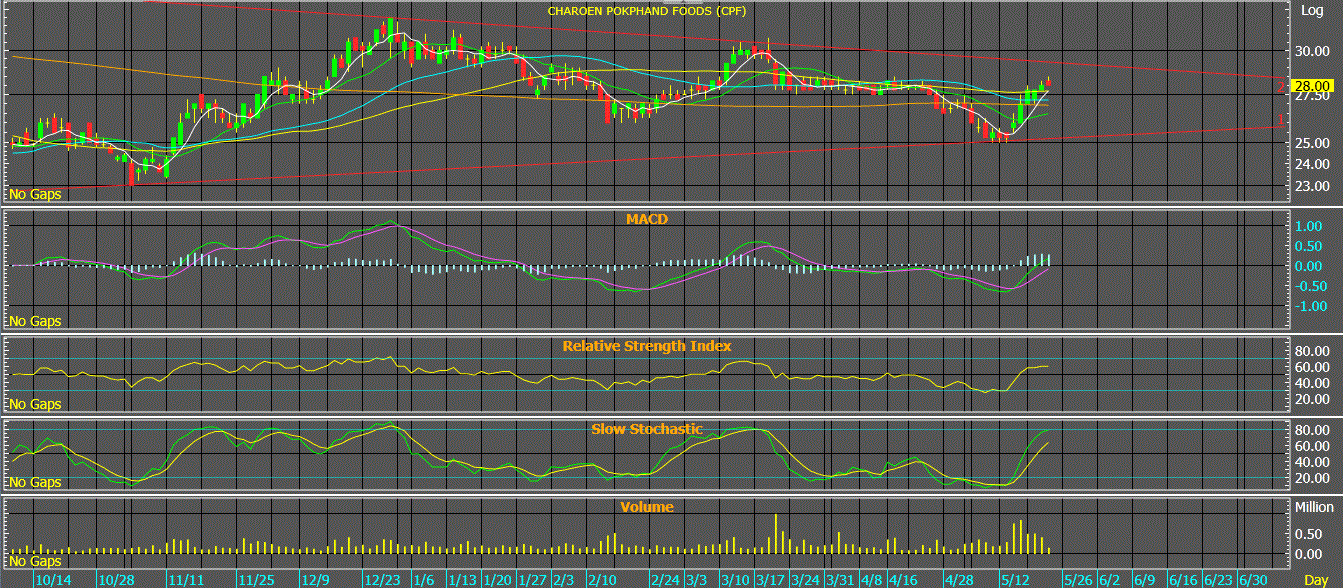Screen dimensions: 1343x588
Task: Select the 5/26 date on the time axis
Action: (x=1078, y=580)
